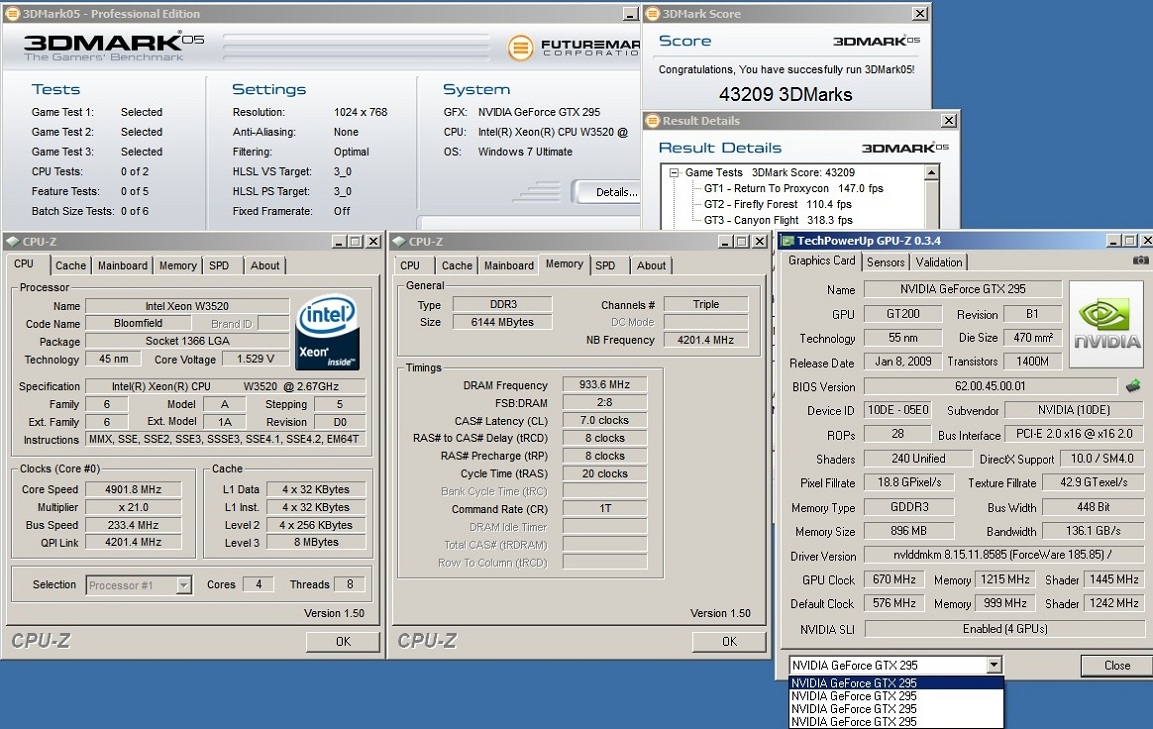This screenshot has width=1153, height=729.
Task: Open the Processor #1 selection dropdown
Action: (184, 585)
